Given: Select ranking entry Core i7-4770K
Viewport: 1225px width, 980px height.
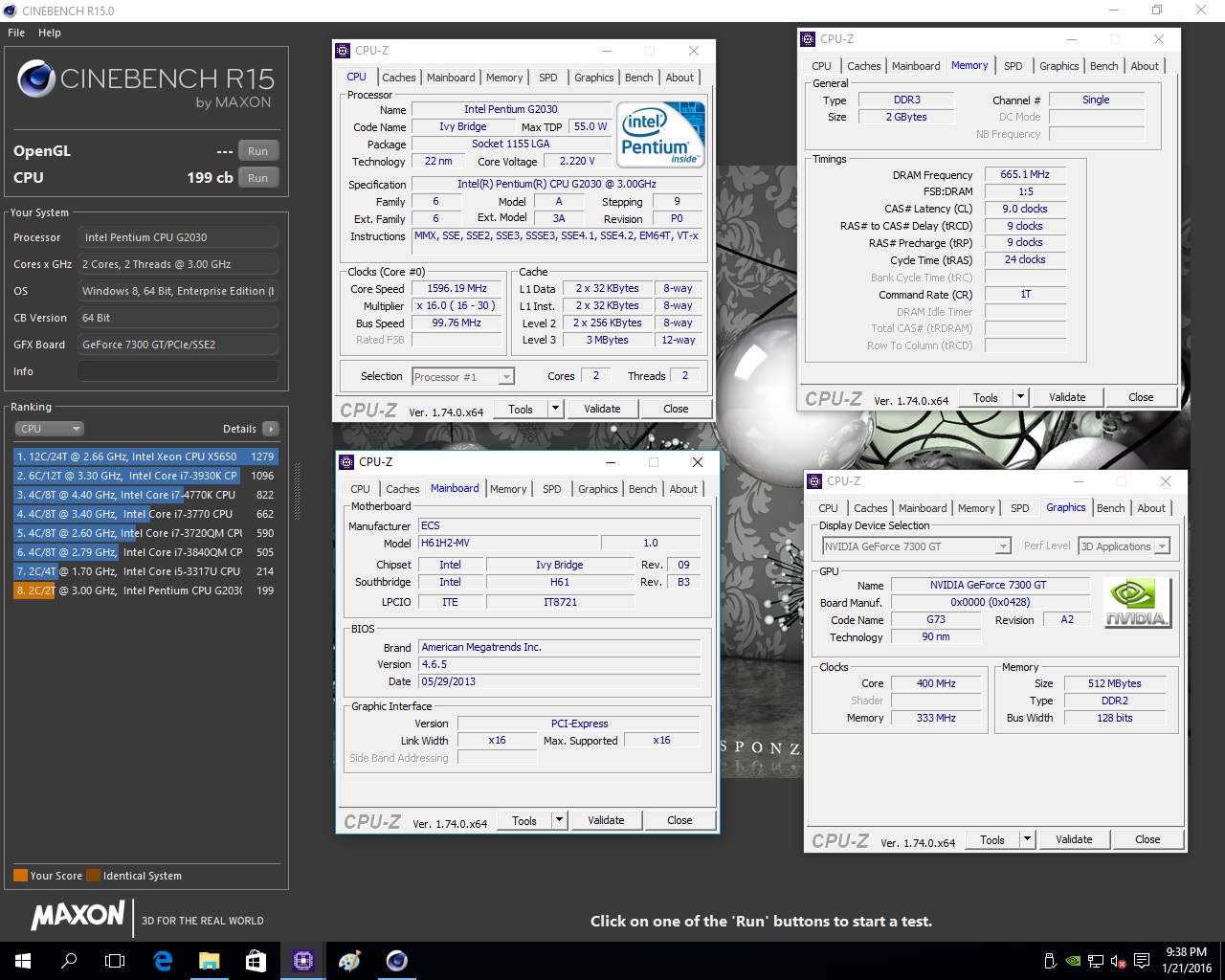Looking at the screenshot, I should pyautogui.click(x=145, y=495).
